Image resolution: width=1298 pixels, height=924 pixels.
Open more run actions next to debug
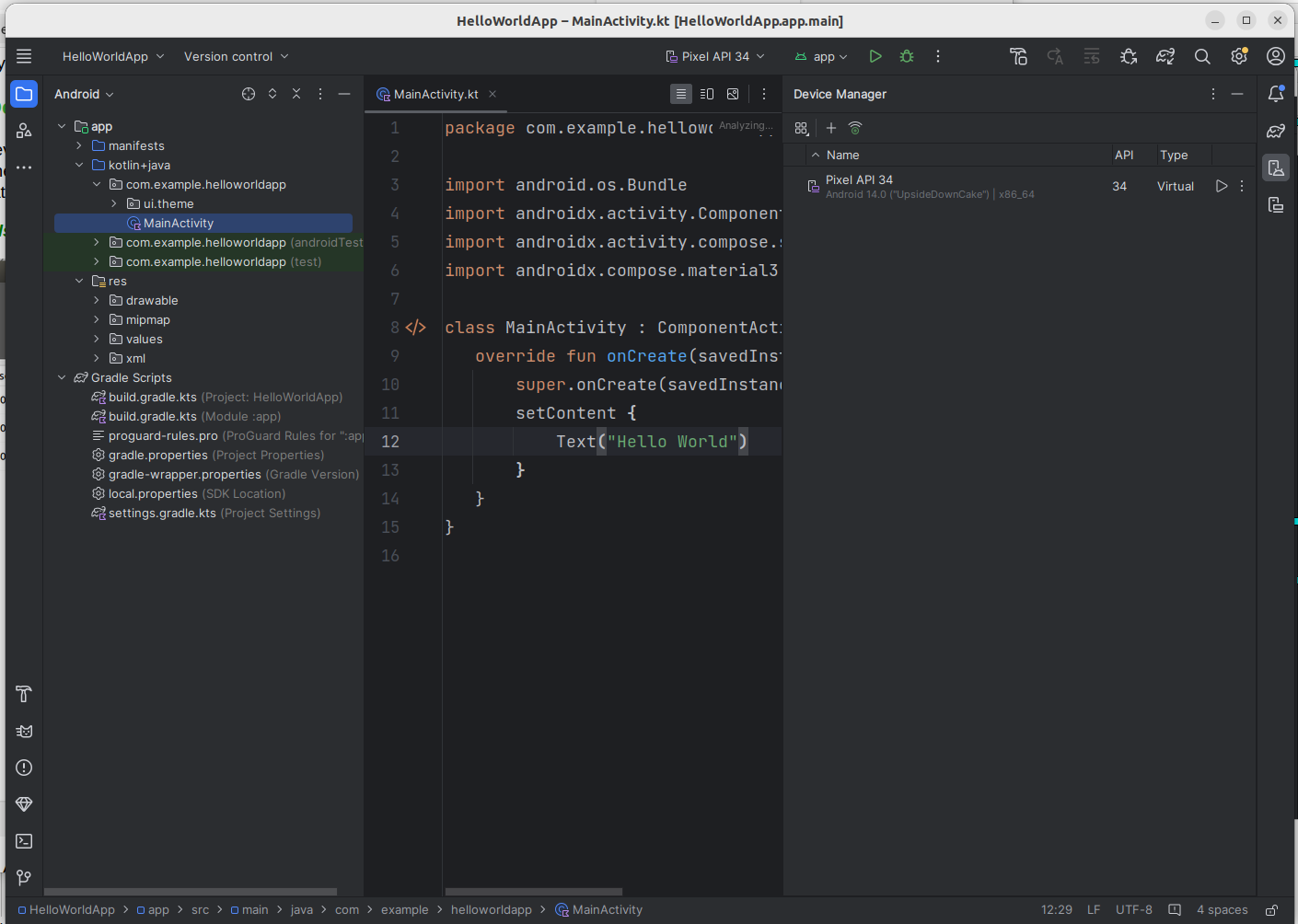point(938,56)
